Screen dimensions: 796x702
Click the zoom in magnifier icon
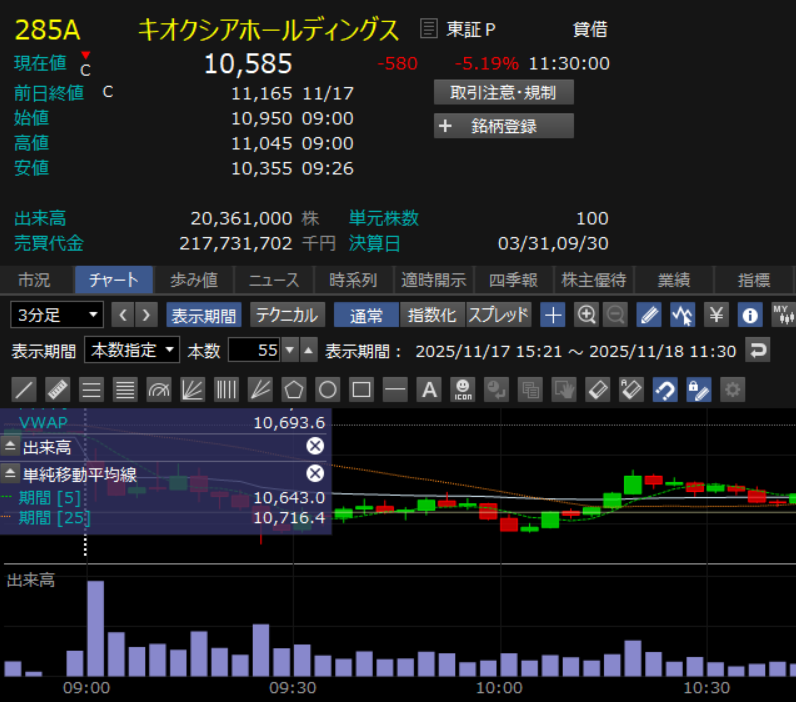(587, 315)
